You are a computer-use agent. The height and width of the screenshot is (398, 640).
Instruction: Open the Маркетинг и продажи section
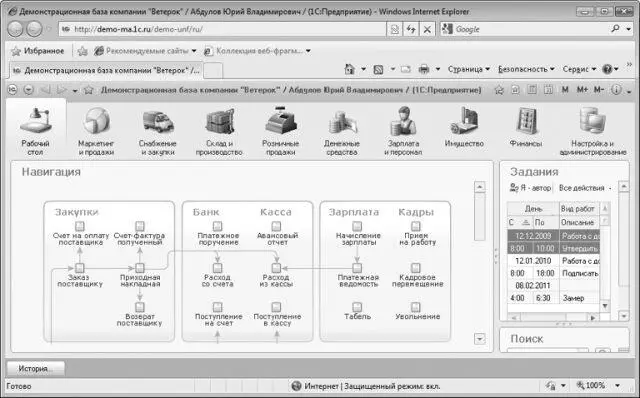pos(96,131)
